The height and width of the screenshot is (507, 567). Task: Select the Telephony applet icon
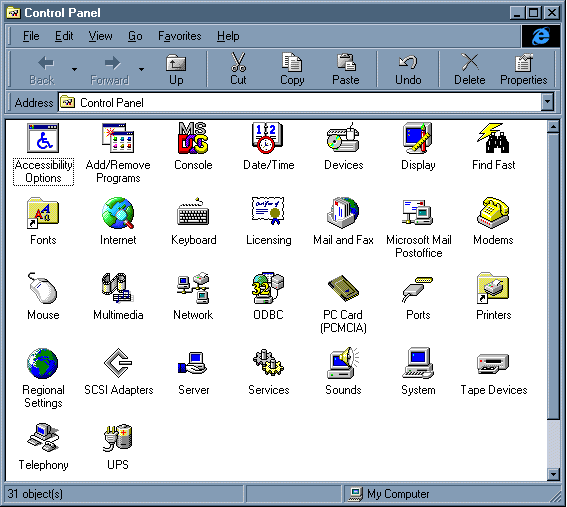tap(43, 438)
